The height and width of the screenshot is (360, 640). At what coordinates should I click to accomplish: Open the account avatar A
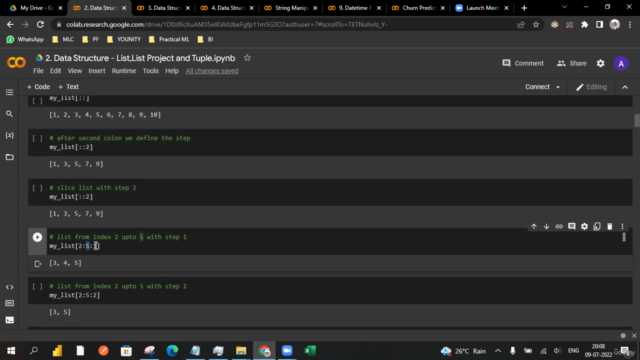pos(621,64)
